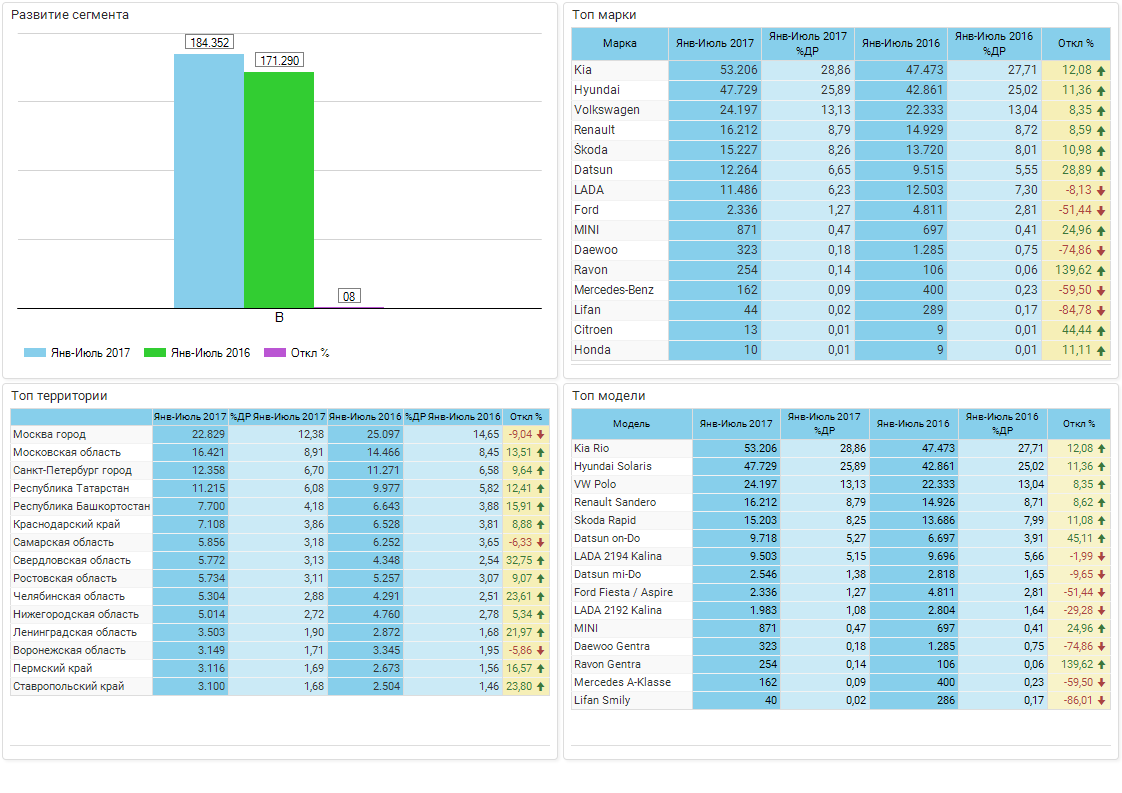The image size is (1122, 793).
Task: Click the red down arrow in the Datsun mi-Do row
Action: pyautogui.click(x=1101, y=574)
